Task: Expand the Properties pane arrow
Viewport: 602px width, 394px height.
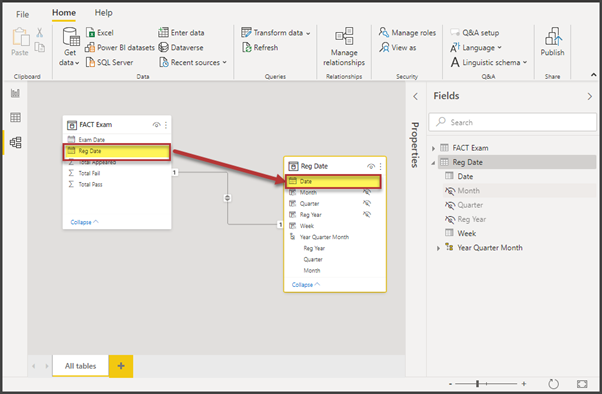Action: coord(415,96)
